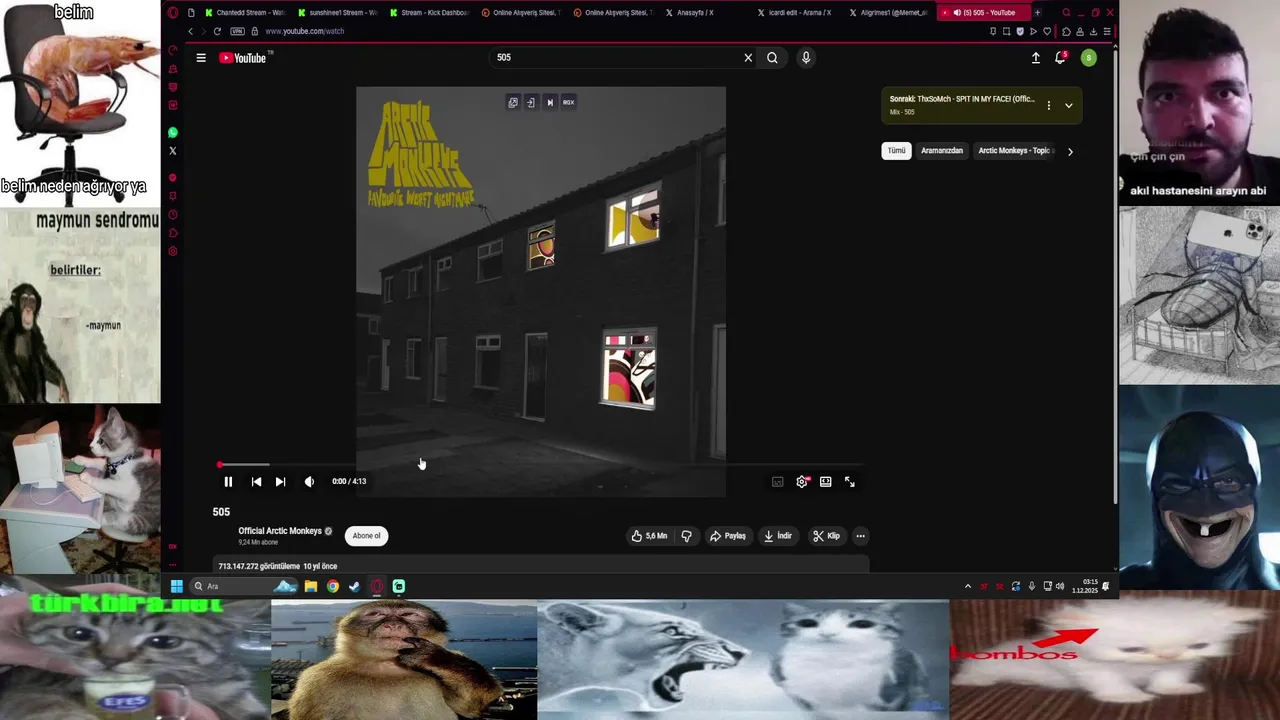Select the Tümü filter chip

coord(897,151)
